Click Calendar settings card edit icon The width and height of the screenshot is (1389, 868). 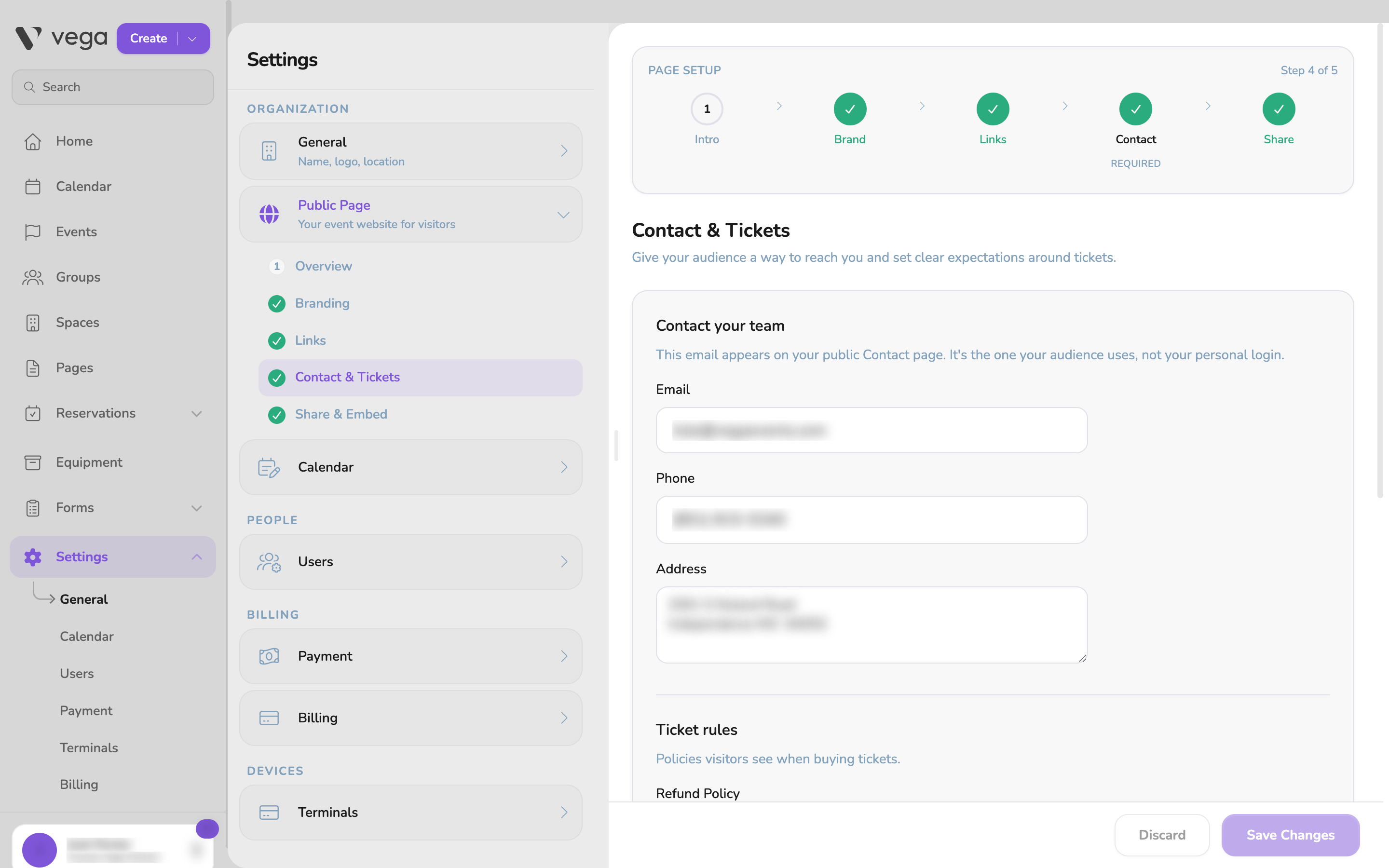(x=269, y=467)
